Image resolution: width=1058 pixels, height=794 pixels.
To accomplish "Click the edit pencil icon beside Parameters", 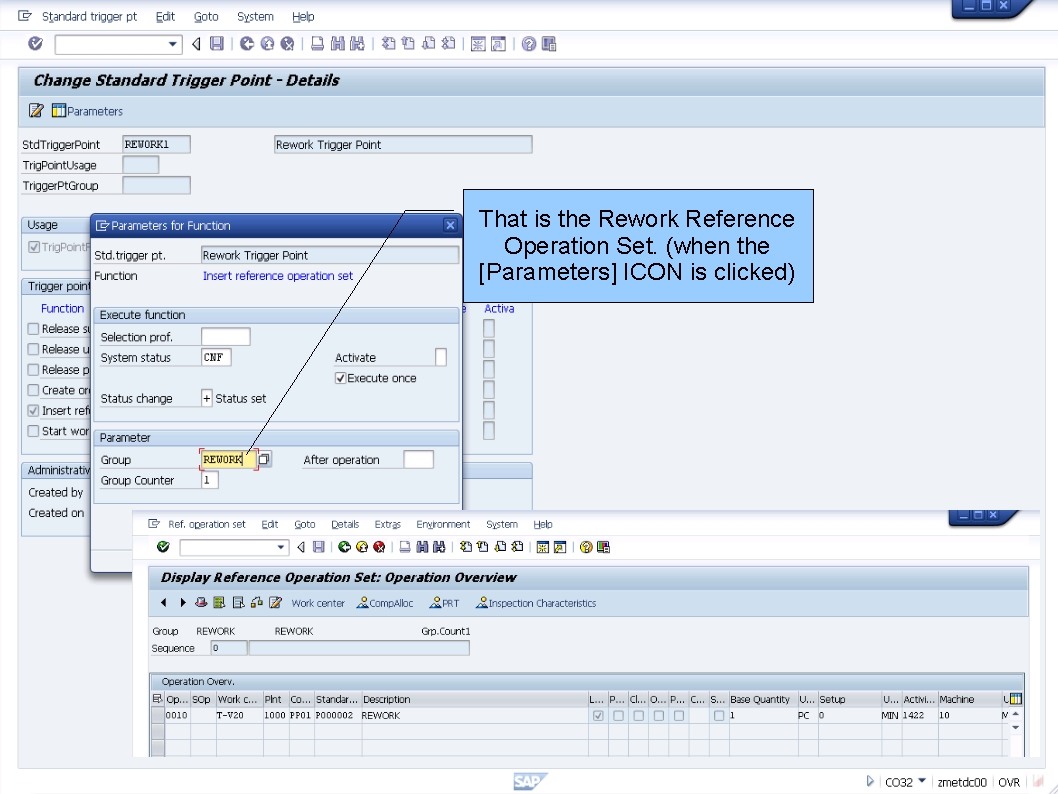I will tap(36, 111).
